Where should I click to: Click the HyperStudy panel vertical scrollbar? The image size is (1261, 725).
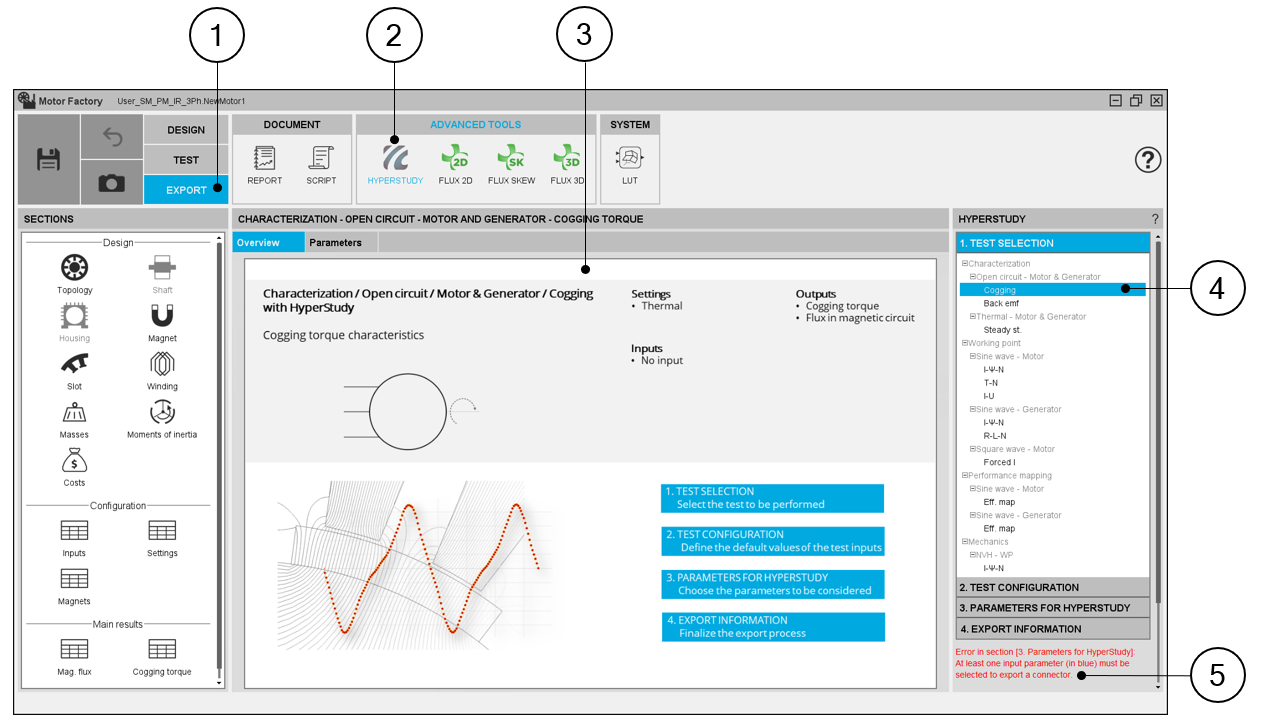(1158, 420)
